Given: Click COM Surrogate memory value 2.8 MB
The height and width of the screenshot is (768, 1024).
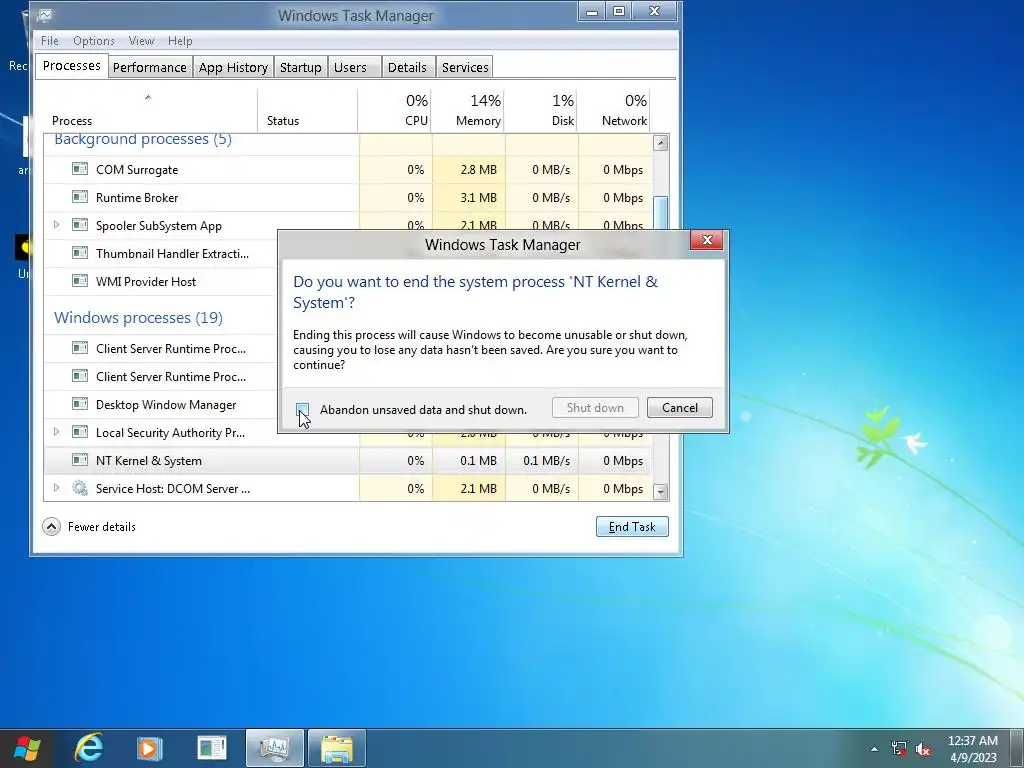Looking at the screenshot, I should (x=478, y=170).
